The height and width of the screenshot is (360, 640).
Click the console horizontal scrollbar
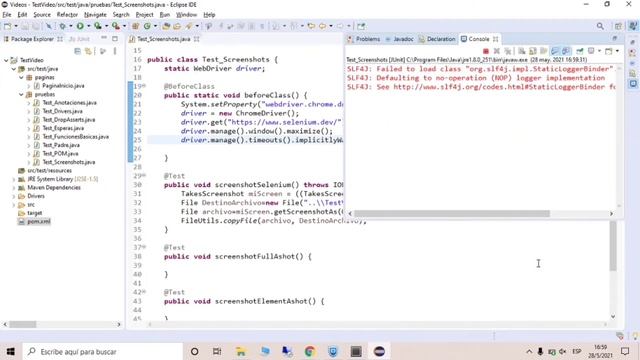click(x=452, y=213)
